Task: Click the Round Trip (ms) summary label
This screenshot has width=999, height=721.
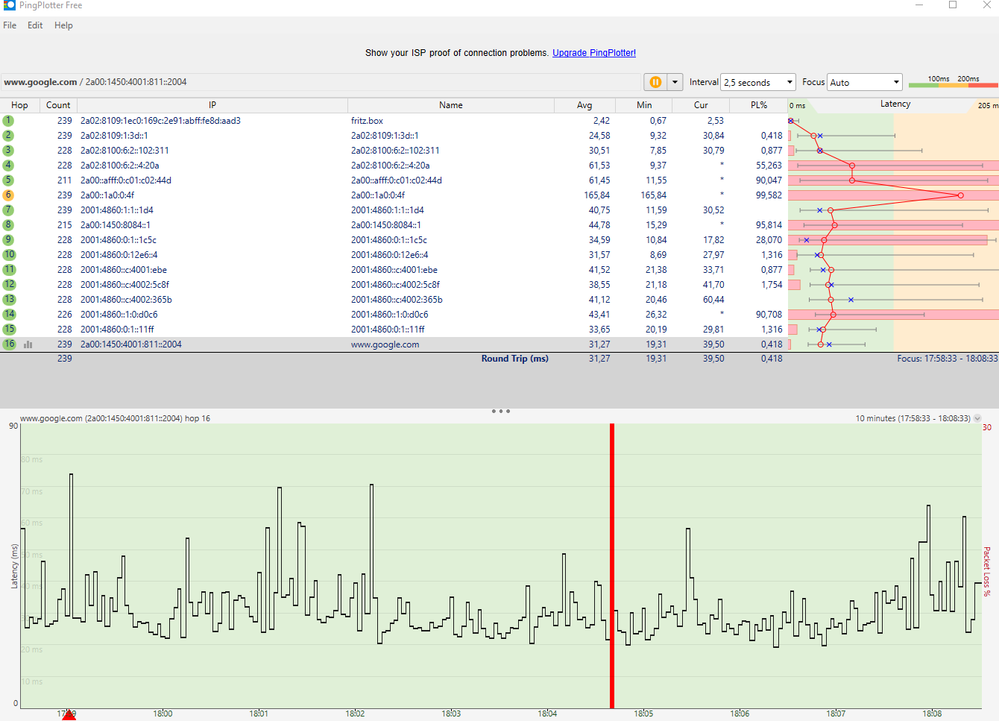Action: point(515,359)
